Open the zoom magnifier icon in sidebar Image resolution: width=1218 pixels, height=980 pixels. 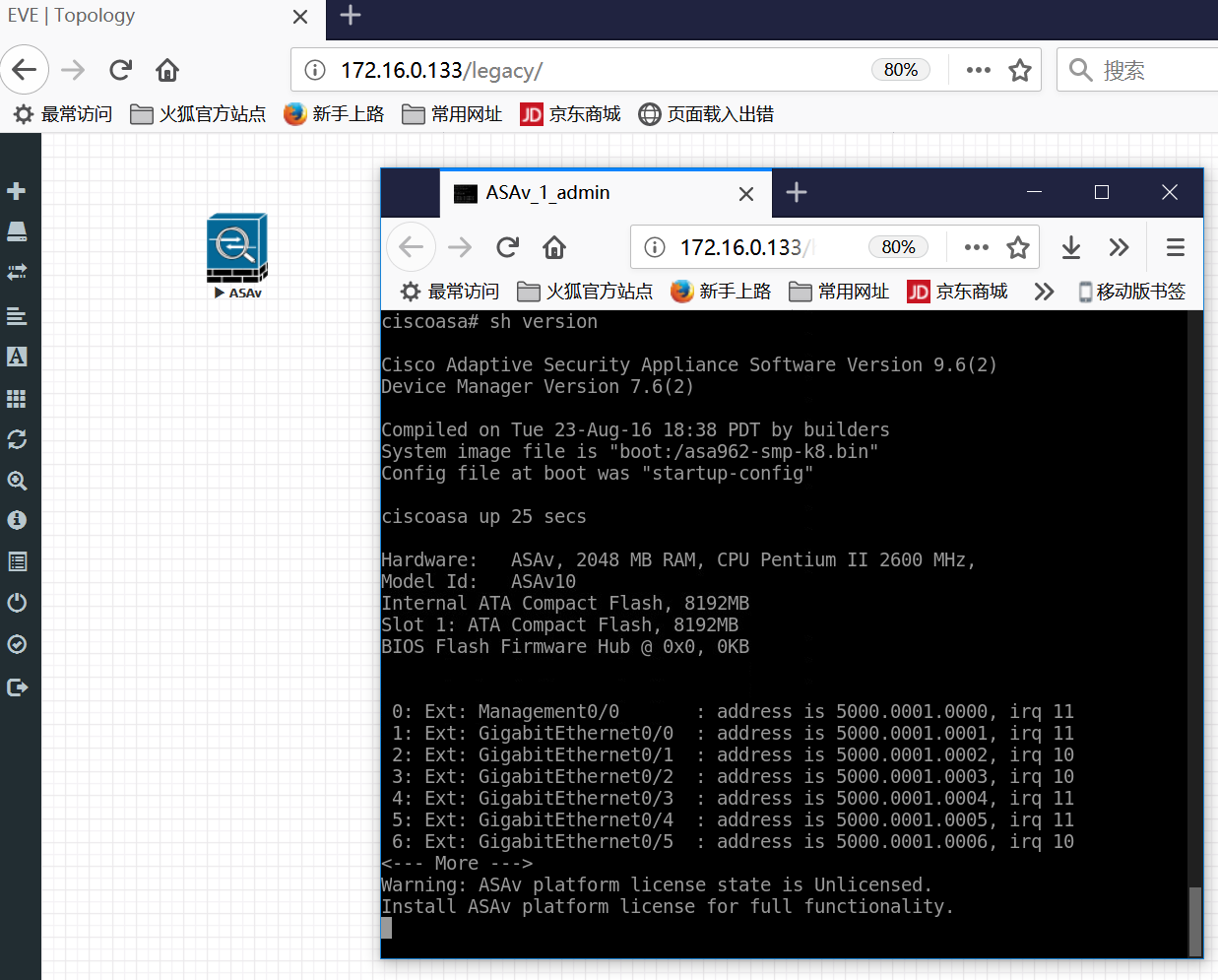[16, 481]
